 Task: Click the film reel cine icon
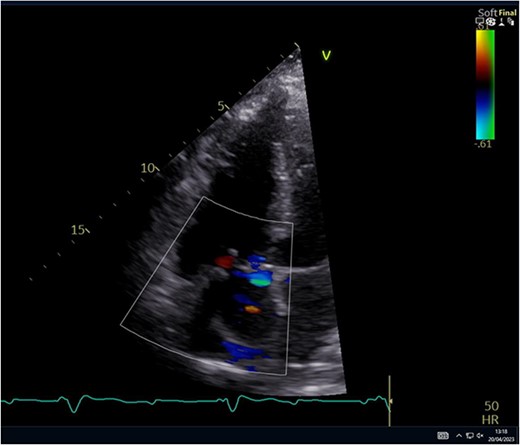490,22
